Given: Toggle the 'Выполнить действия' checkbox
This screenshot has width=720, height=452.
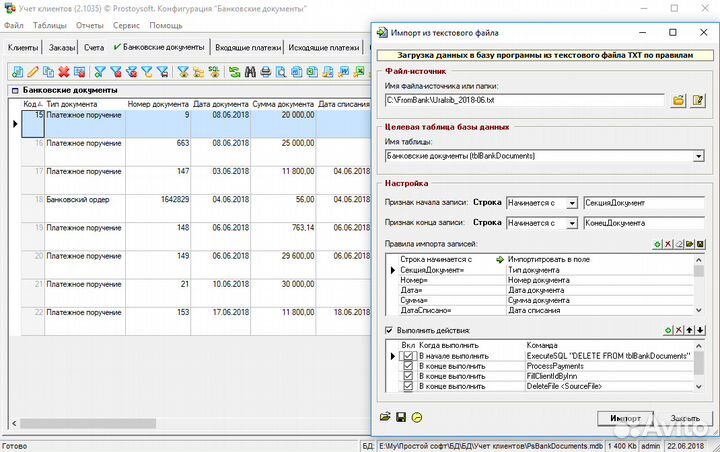Looking at the screenshot, I should click(x=390, y=330).
